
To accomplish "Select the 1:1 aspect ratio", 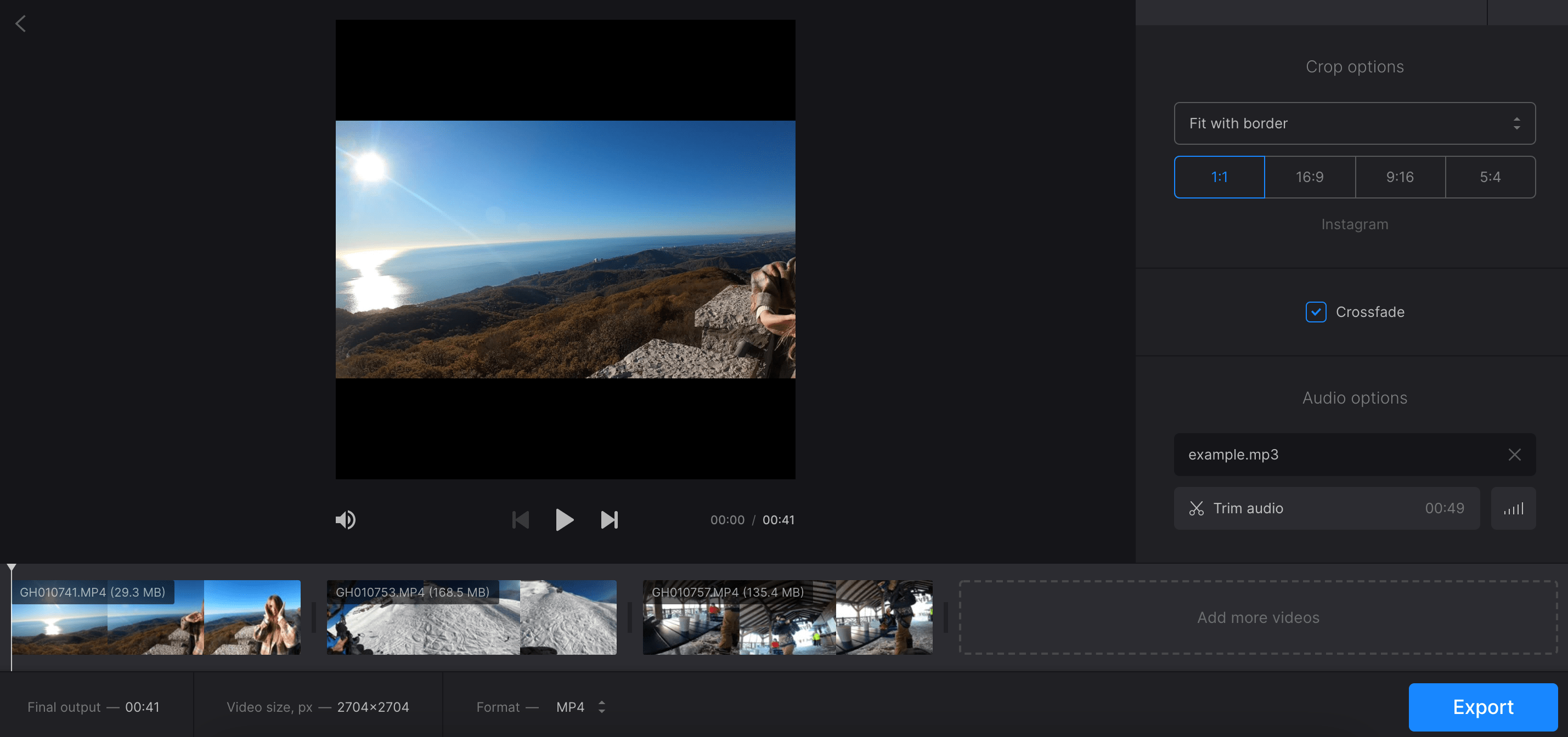I will [1219, 177].
